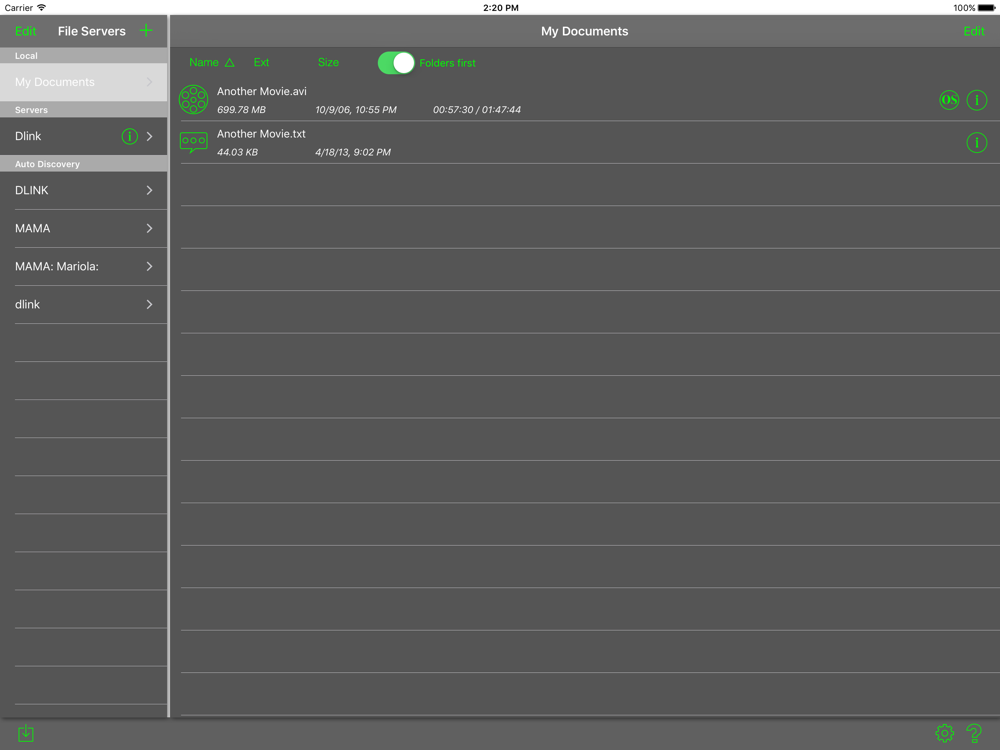Click the Wi-Fi icon in status bar
The width and height of the screenshot is (1000, 750).
pos(41,8)
